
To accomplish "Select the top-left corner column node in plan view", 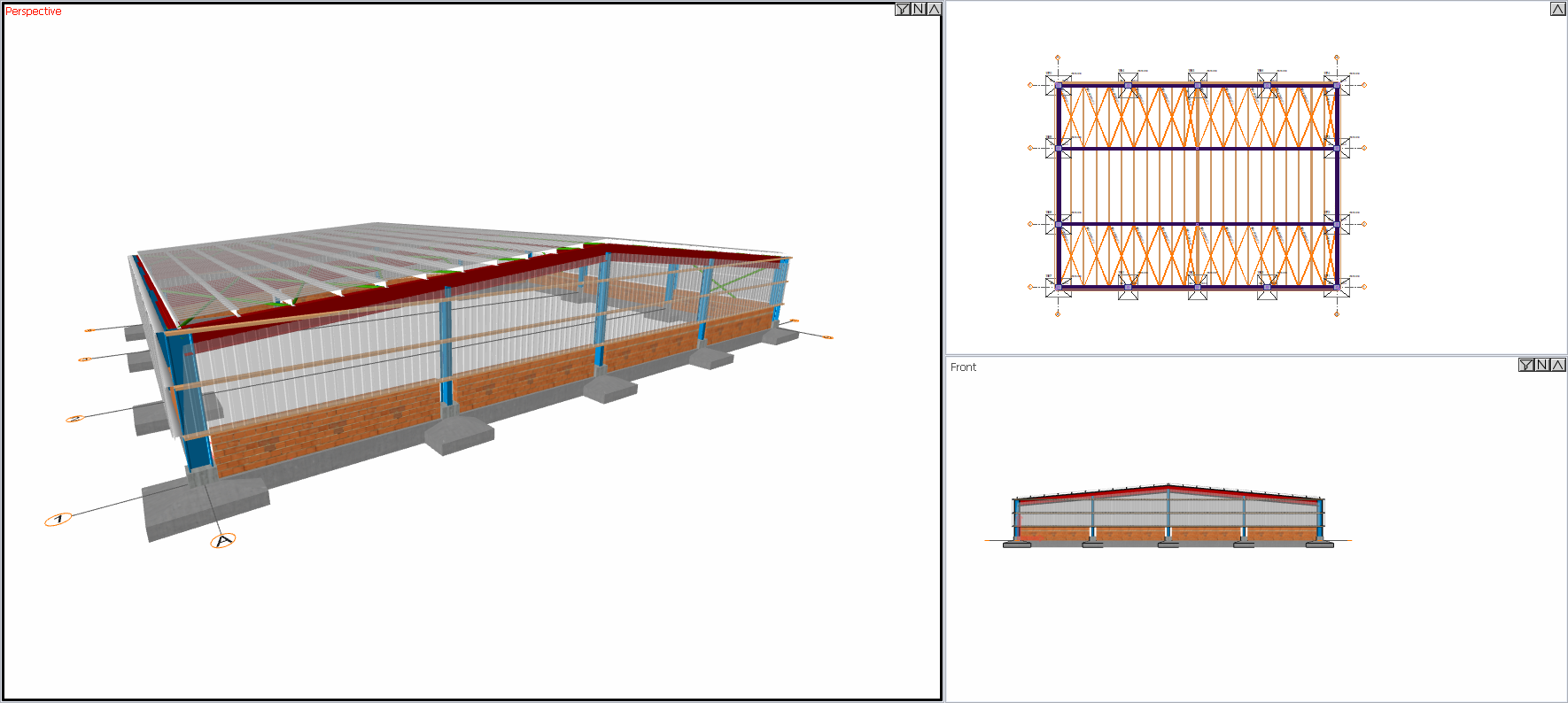I will 1059,86.
